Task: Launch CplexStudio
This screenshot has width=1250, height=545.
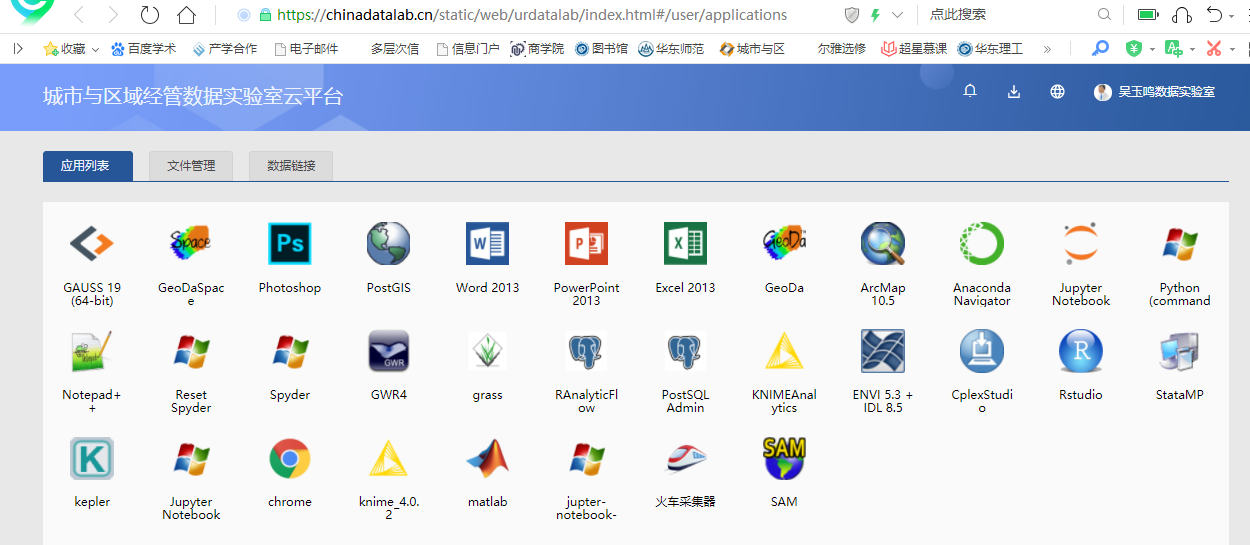Action: click(x=982, y=351)
